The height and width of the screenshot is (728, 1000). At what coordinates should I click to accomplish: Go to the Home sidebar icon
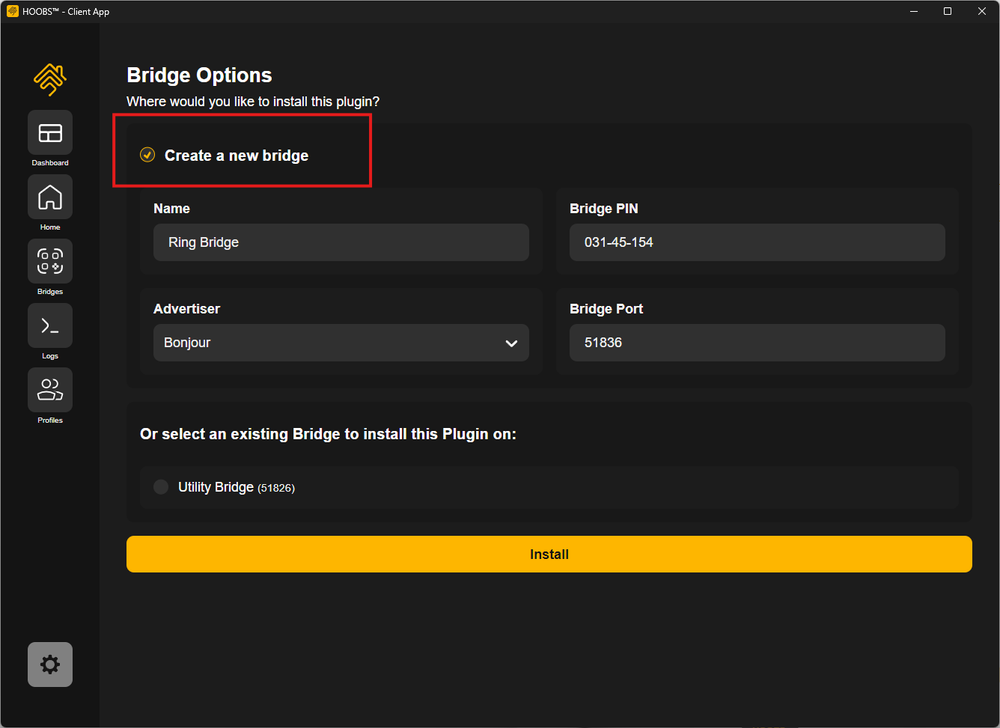50,197
